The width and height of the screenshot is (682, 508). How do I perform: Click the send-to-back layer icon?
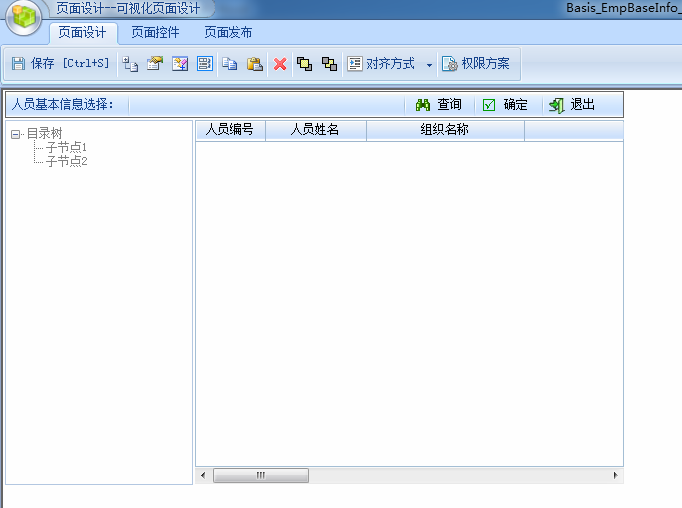(x=329, y=64)
